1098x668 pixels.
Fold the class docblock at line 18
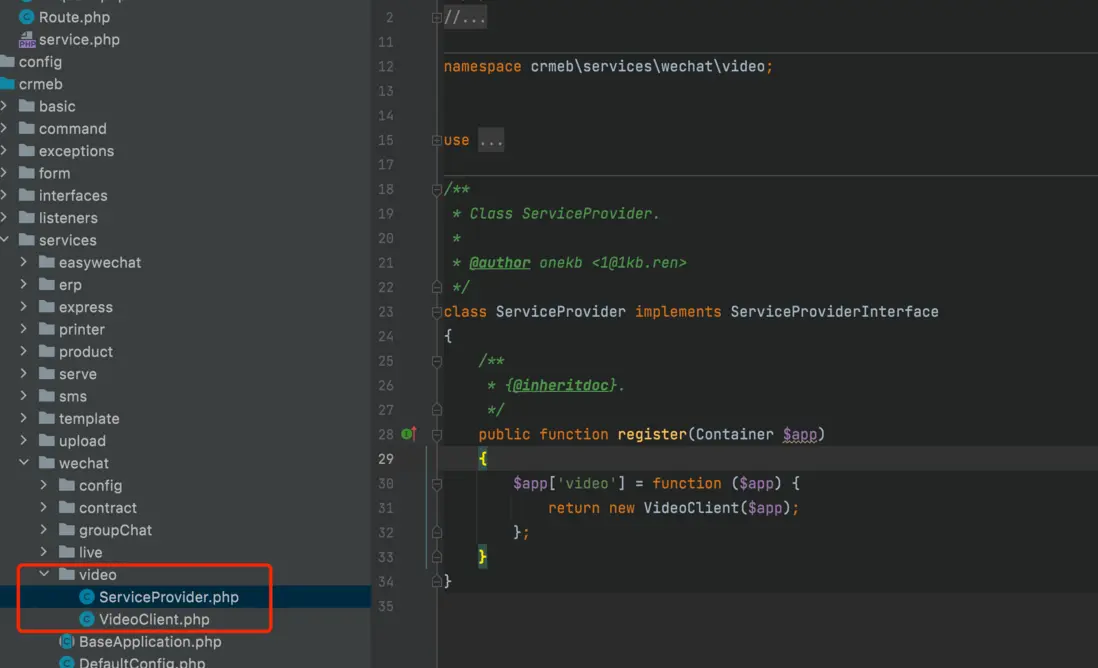click(436, 189)
